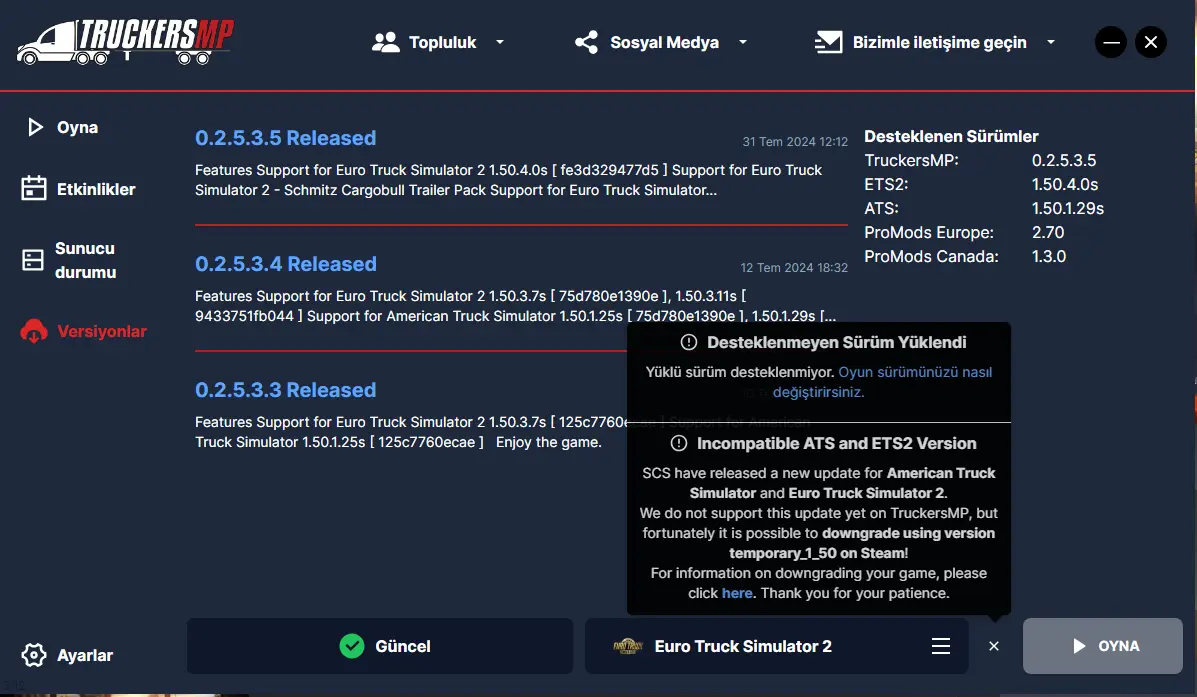Open the Topluluk menu
Viewport: 1197px width, 697px height.
click(438, 42)
